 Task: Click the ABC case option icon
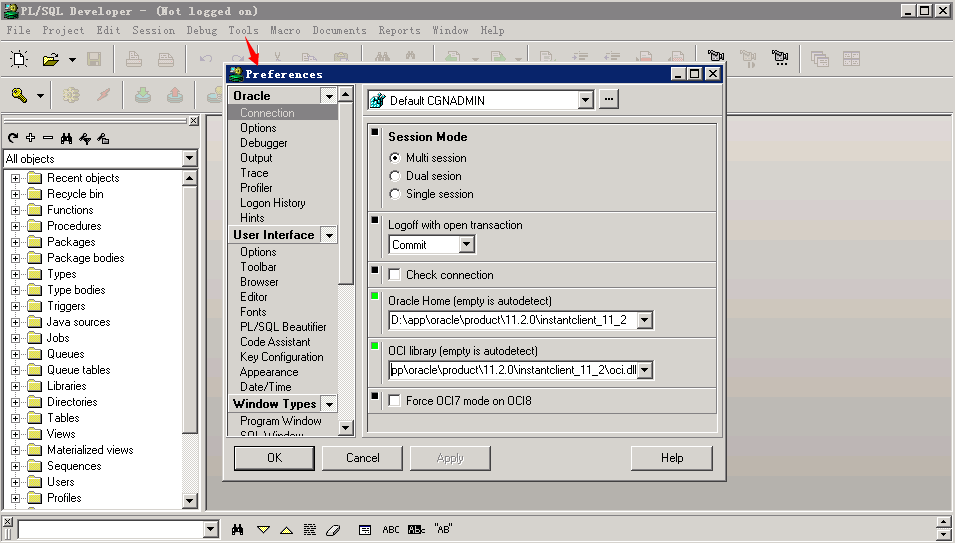[390, 530]
